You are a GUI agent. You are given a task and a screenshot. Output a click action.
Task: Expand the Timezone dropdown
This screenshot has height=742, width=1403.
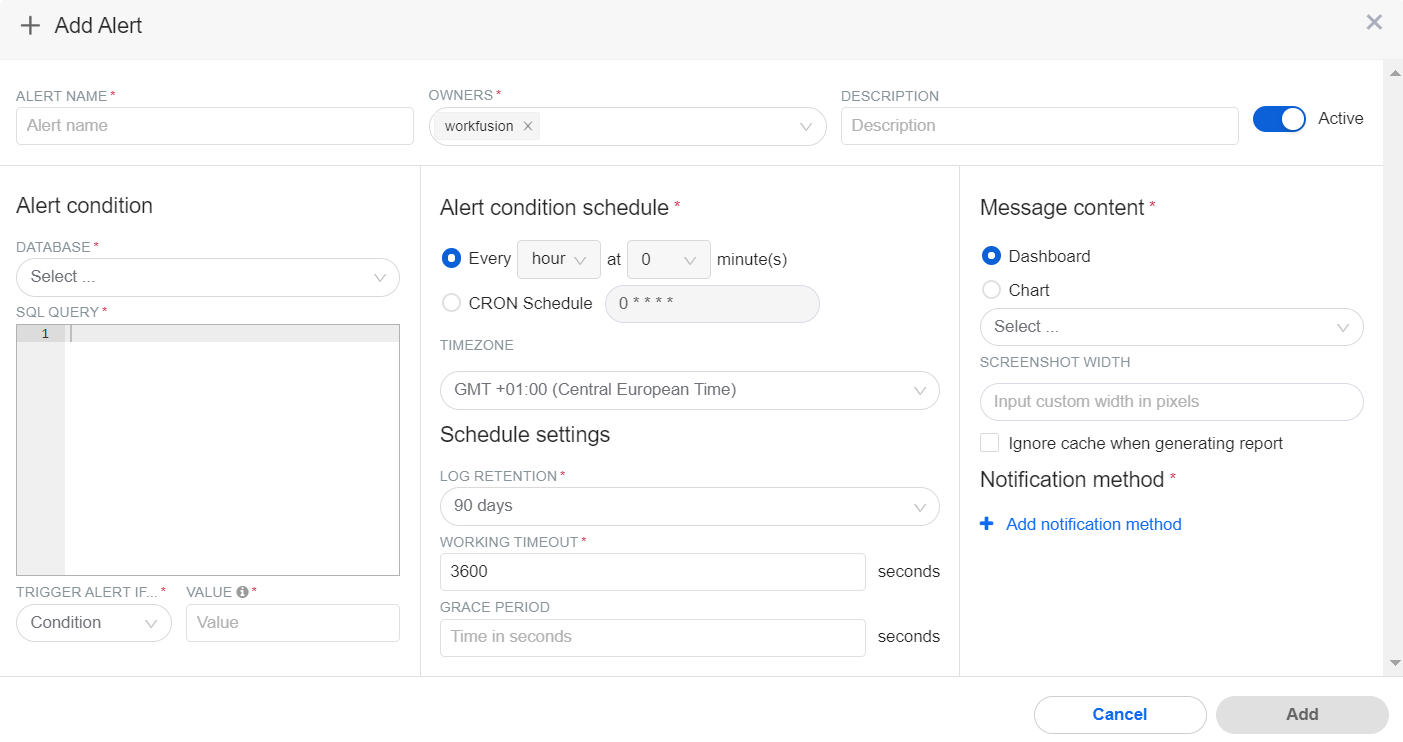pyautogui.click(x=690, y=390)
